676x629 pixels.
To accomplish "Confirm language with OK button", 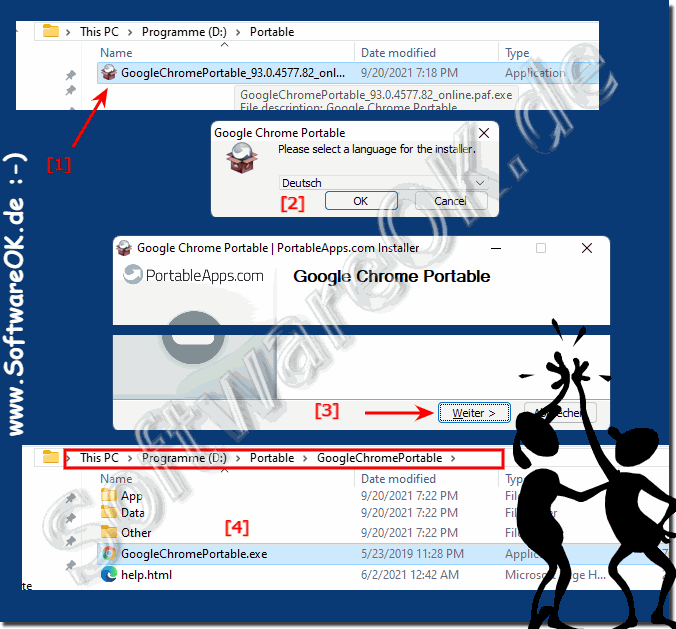I will point(361,201).
